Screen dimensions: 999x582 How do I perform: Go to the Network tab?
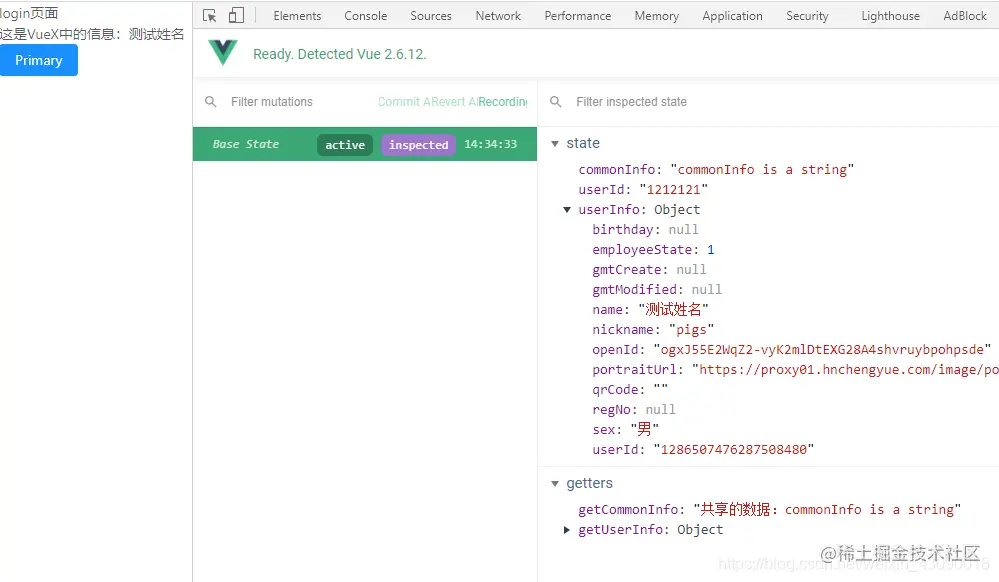point(498,16)
